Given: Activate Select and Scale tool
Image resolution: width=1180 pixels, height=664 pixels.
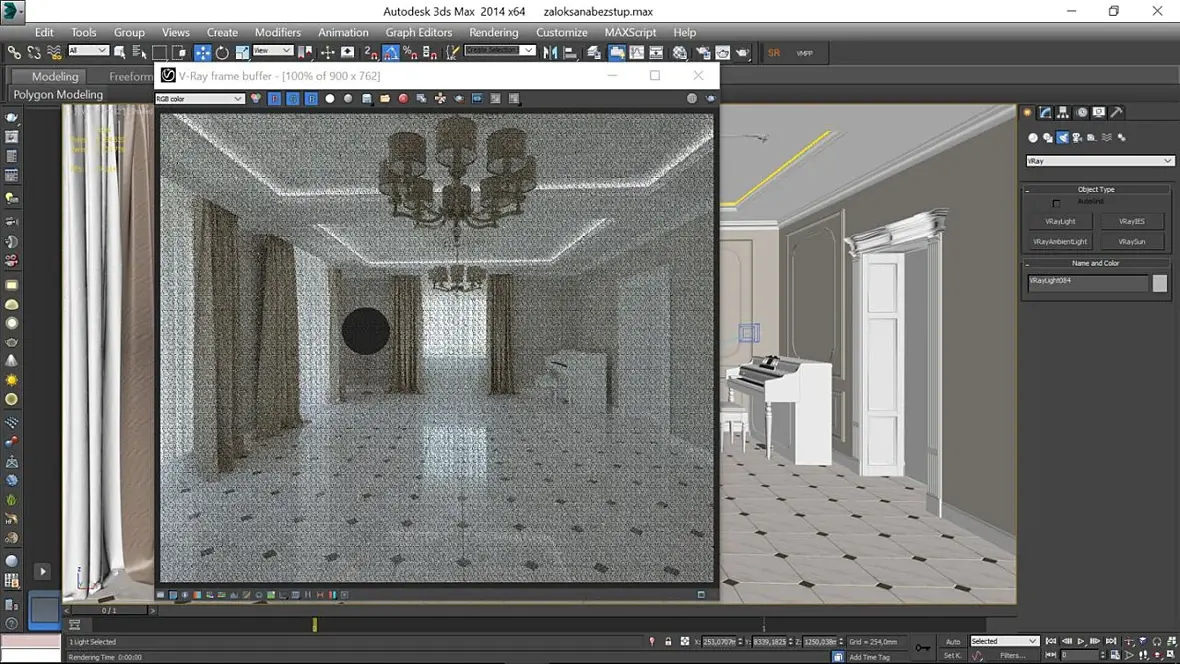Looking at the screenshot, I should click(242, 53).
